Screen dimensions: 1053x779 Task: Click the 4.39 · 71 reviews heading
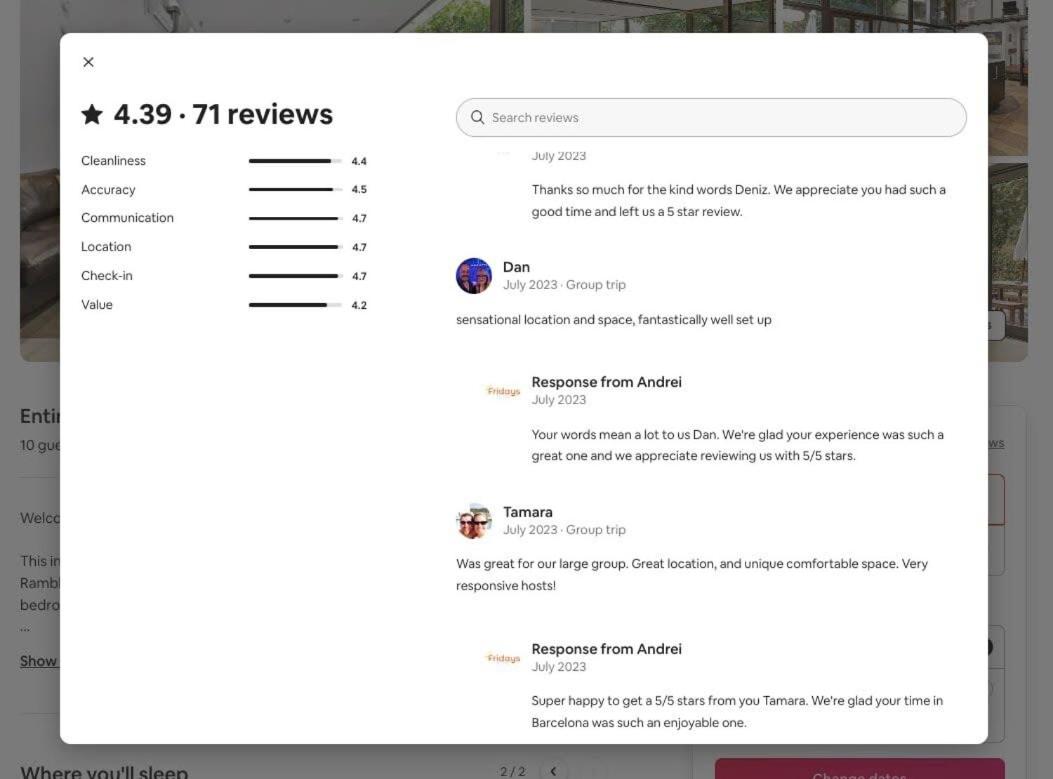point(223,114)
